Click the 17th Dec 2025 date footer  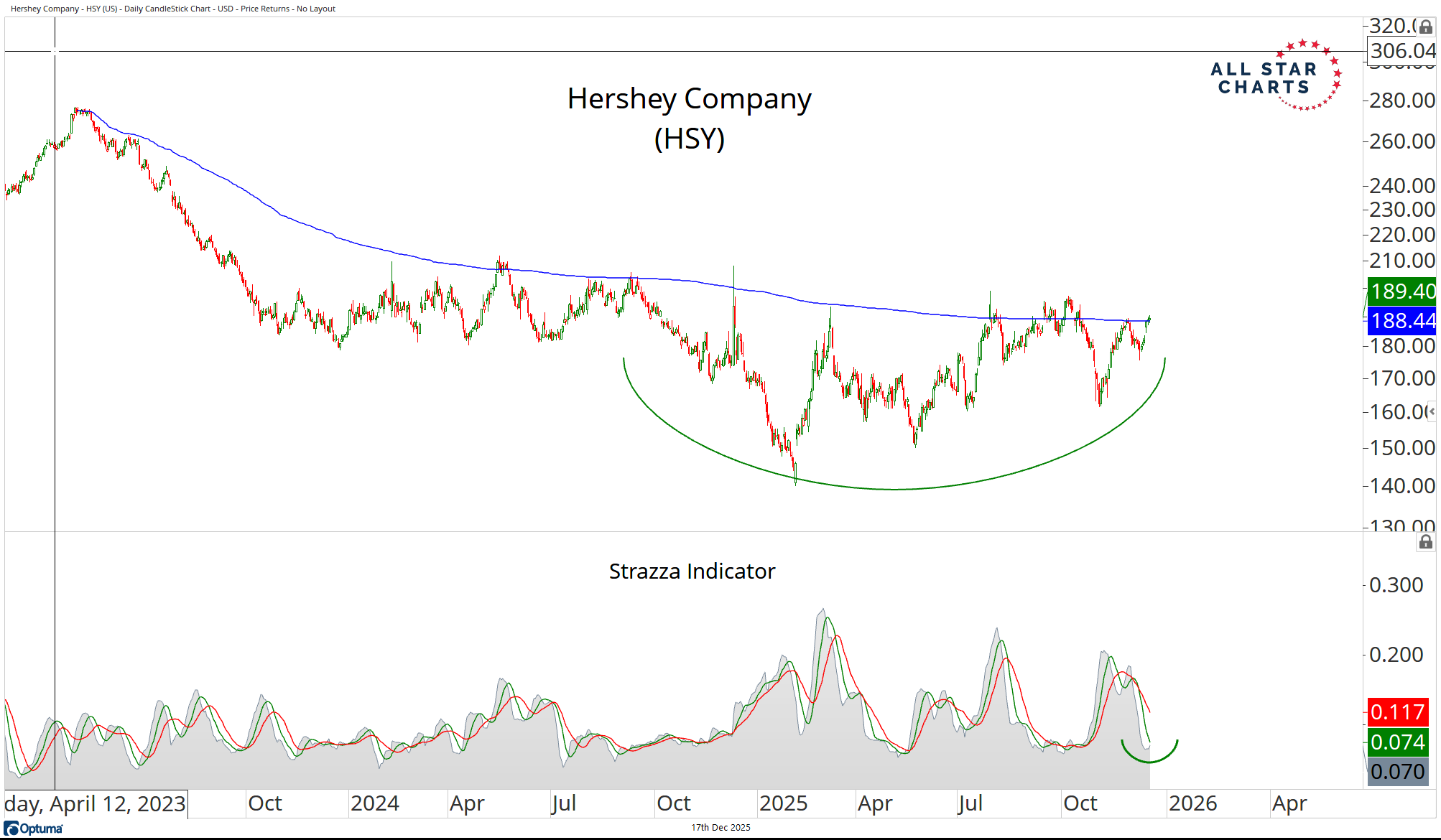point(720,828)
